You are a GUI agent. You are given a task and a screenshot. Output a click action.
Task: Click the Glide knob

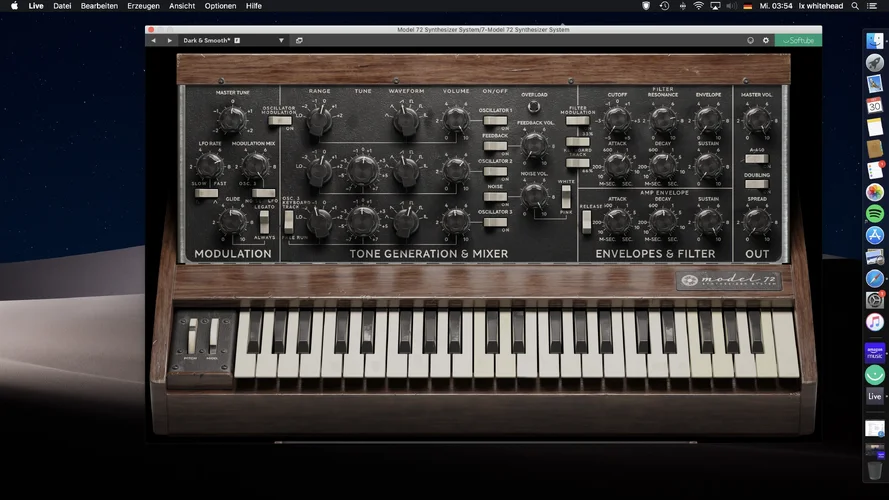coord(232,221)
